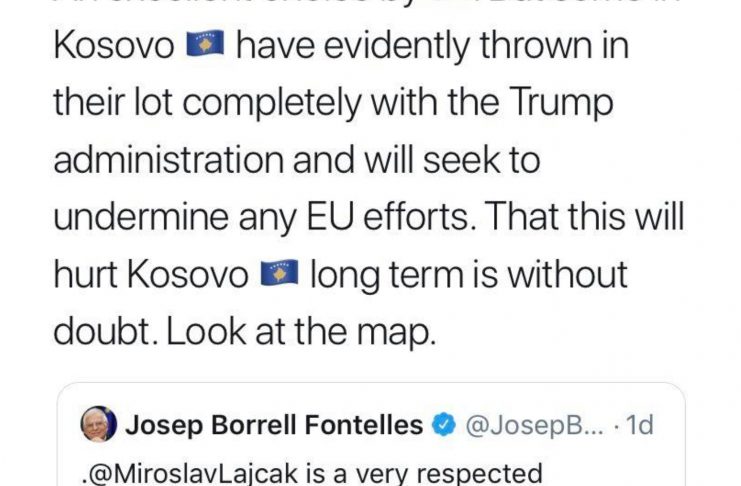Click the Kosovo flag emoji before "long term"
Image resolution: width=741 pixels, height=486 pixels.
tap(279, 273)
